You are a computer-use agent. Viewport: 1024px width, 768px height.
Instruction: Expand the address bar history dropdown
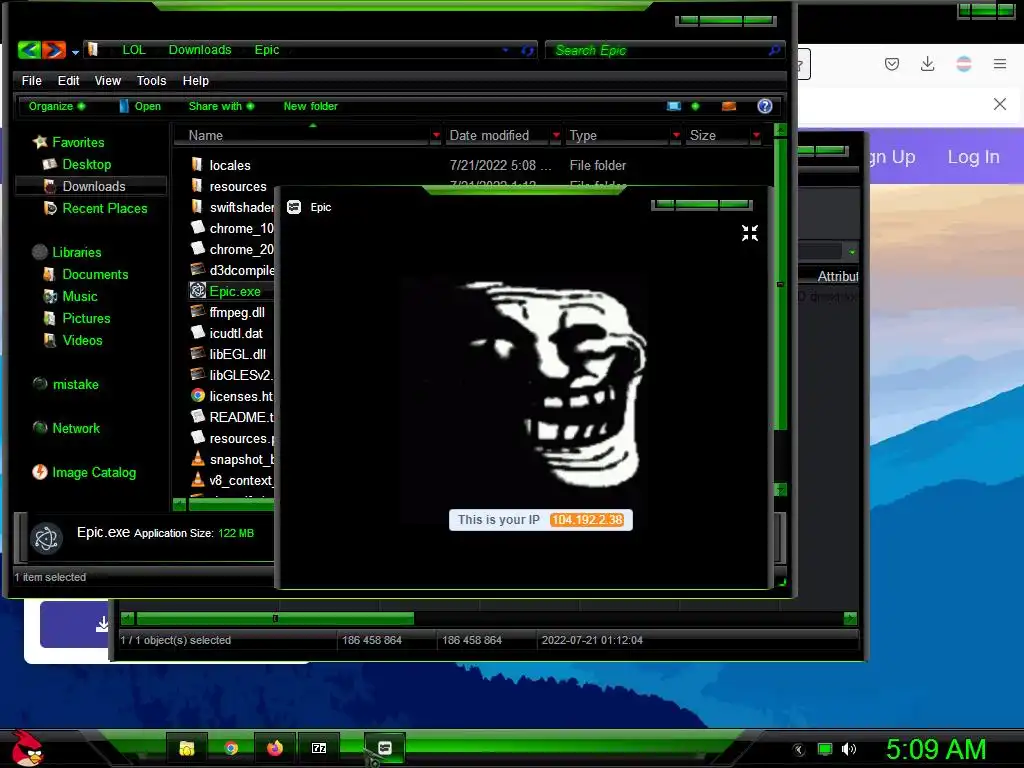pos(505,50)
